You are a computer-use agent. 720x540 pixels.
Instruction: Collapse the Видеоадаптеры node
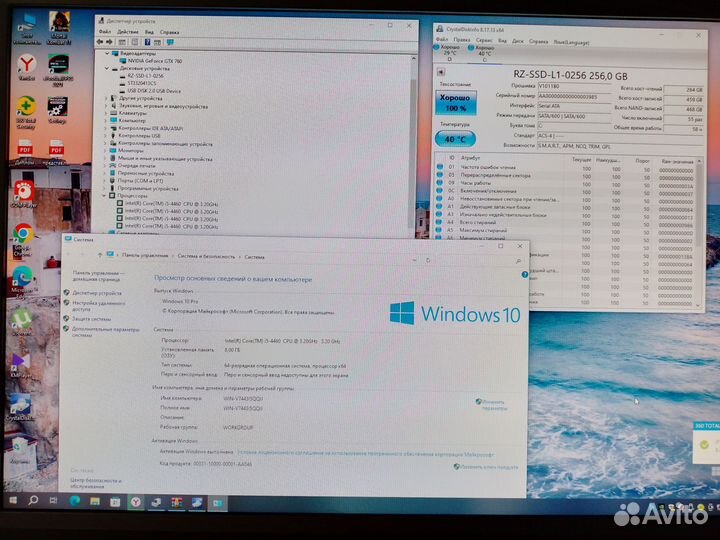[x=107, y=53]
